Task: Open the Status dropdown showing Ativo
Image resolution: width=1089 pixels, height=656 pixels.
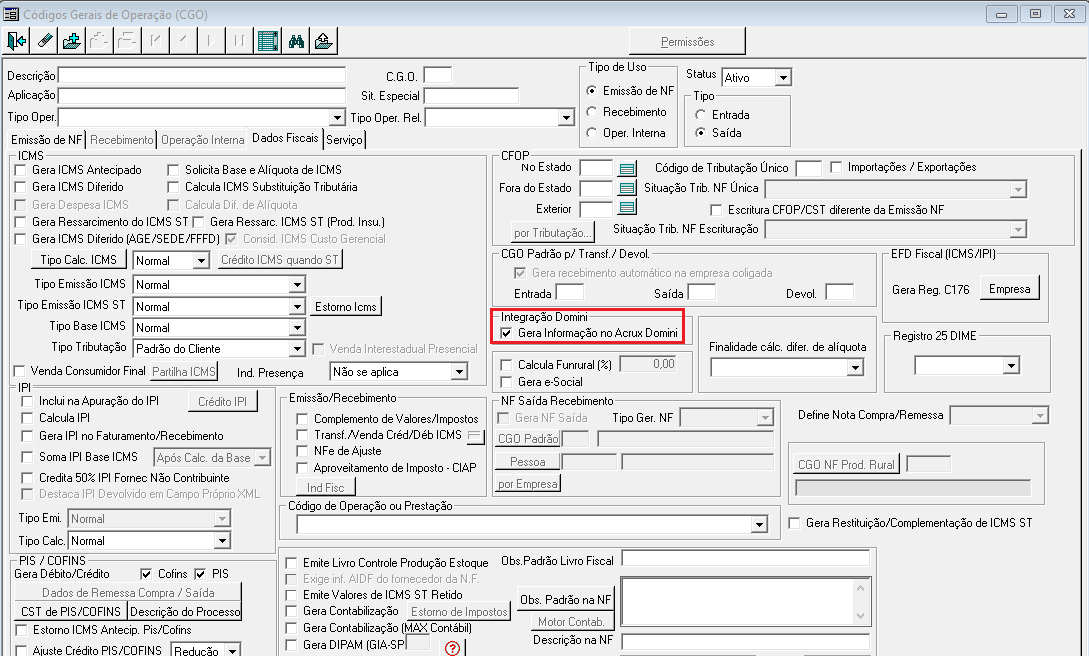Action: [x=783, y=78]
